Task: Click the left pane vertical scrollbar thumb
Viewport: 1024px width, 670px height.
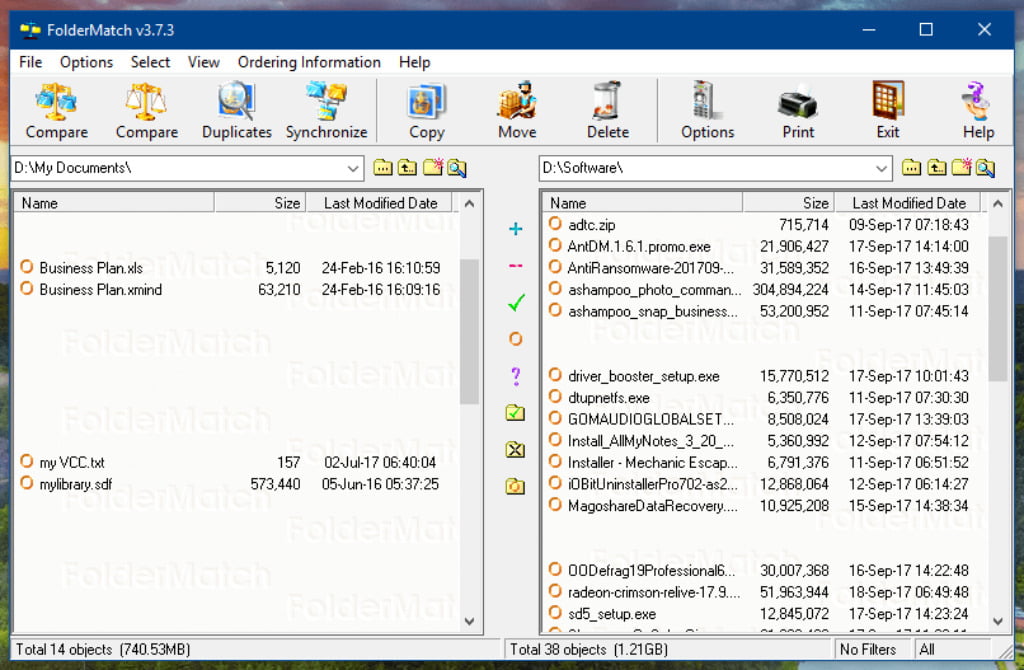Action: [469, 332]
